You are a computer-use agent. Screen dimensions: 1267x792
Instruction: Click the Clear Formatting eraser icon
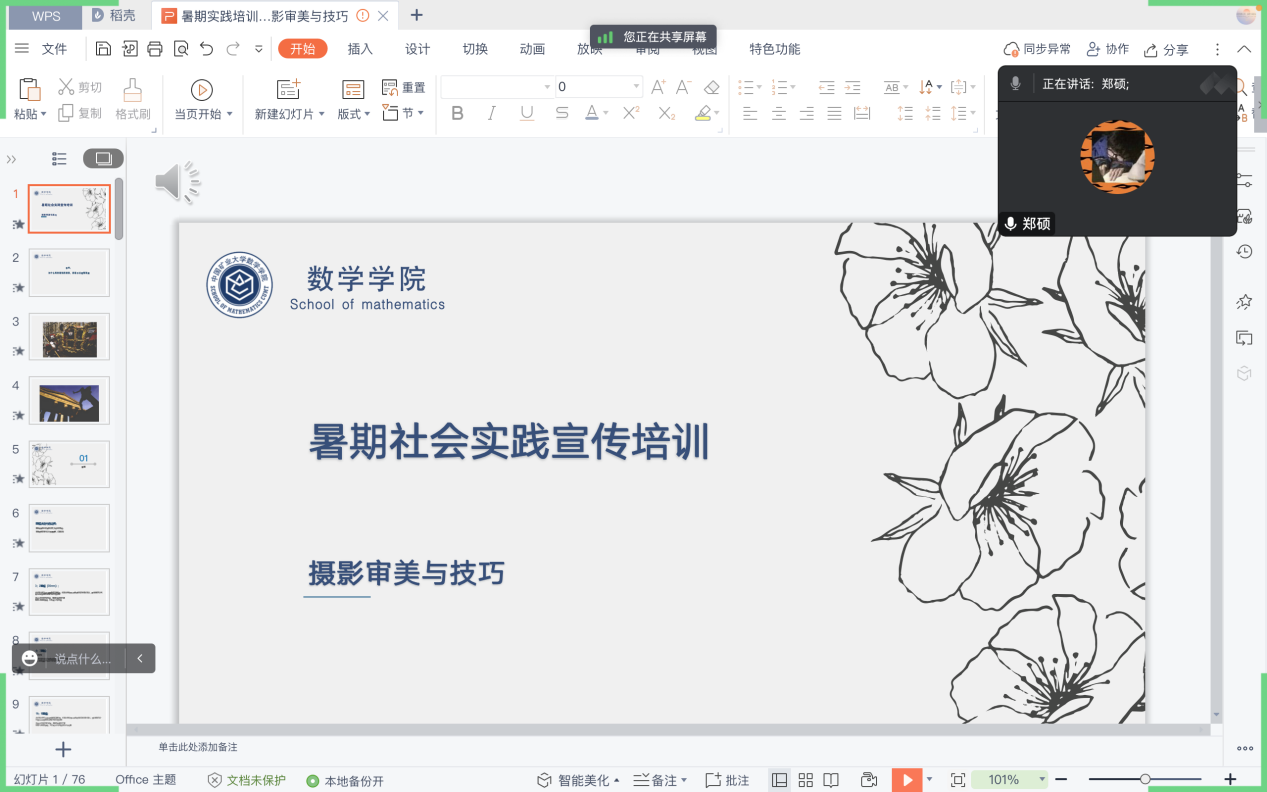(x=711, y=87)
